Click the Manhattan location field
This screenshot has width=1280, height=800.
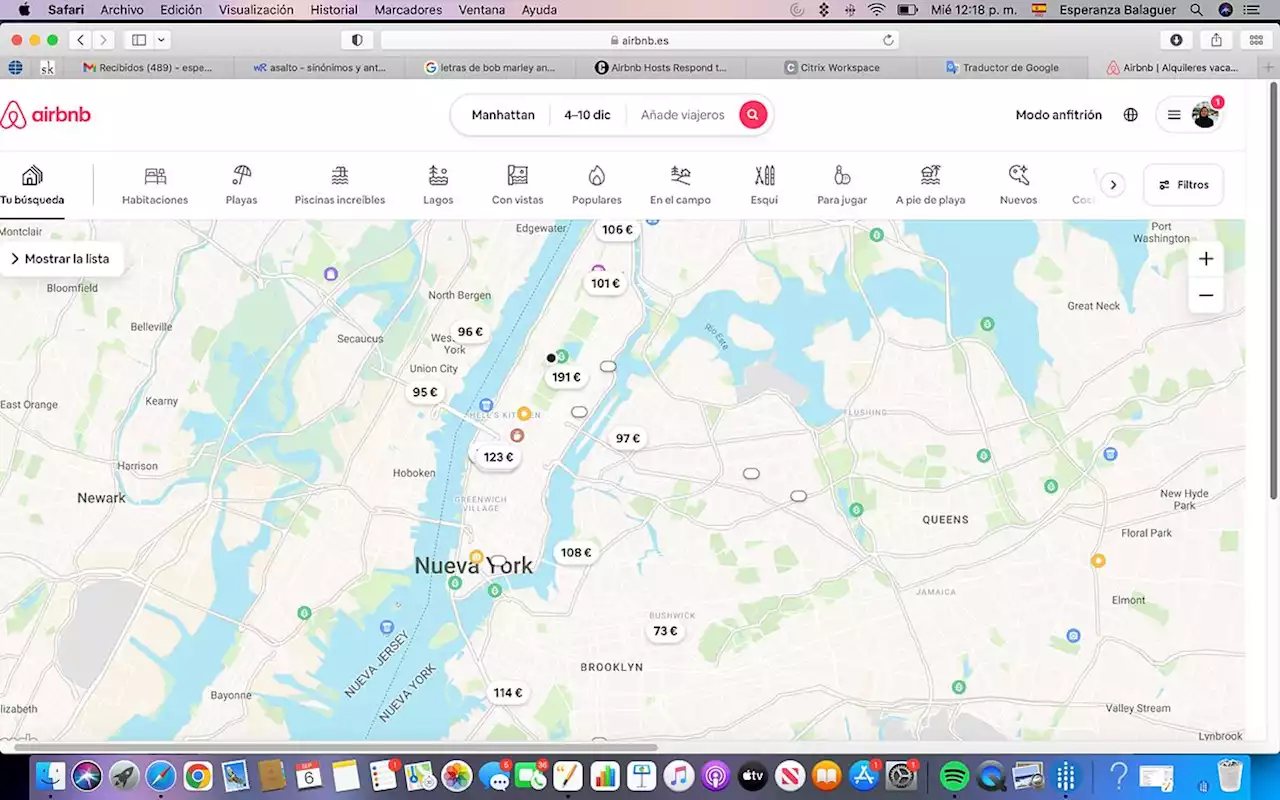pyautogui.click(x=503, y=115)
